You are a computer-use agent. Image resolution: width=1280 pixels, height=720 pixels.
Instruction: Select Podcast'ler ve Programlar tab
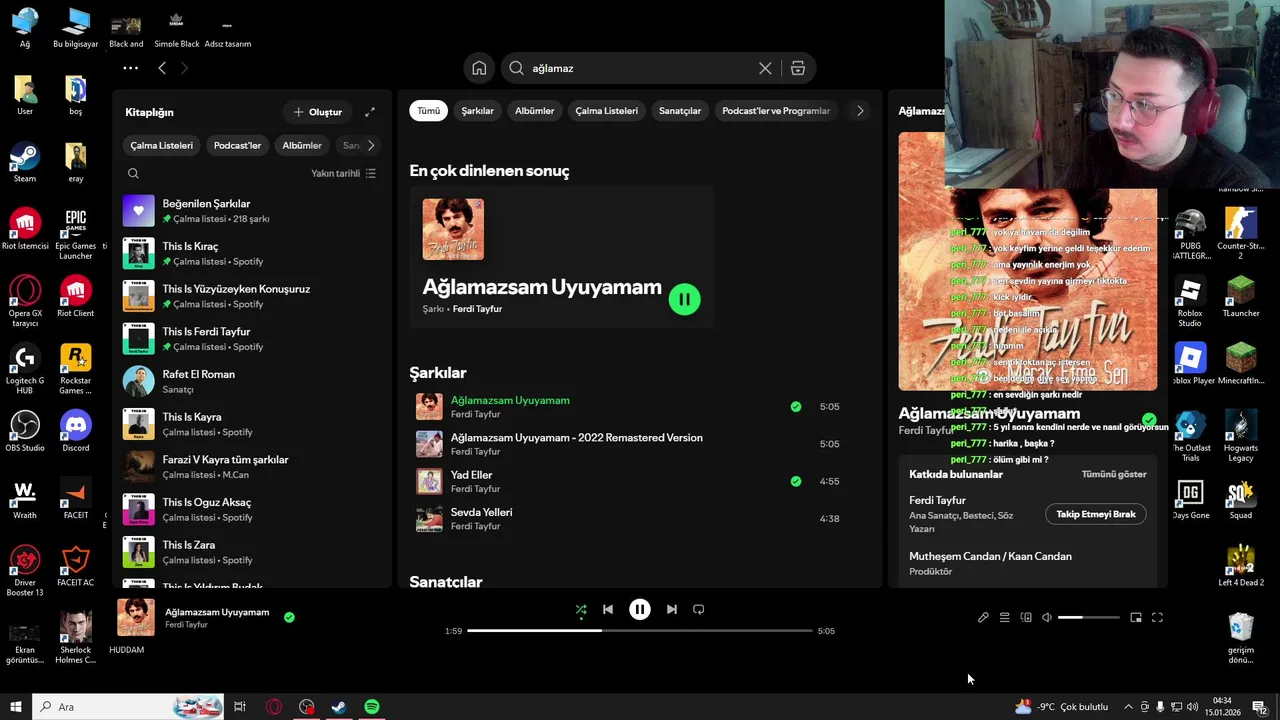[x=776, y=111]
